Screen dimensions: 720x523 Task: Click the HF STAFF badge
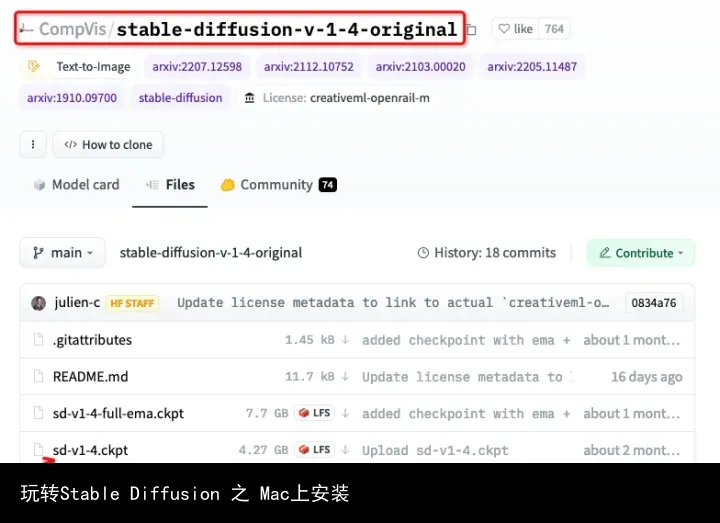click(132, 303)
